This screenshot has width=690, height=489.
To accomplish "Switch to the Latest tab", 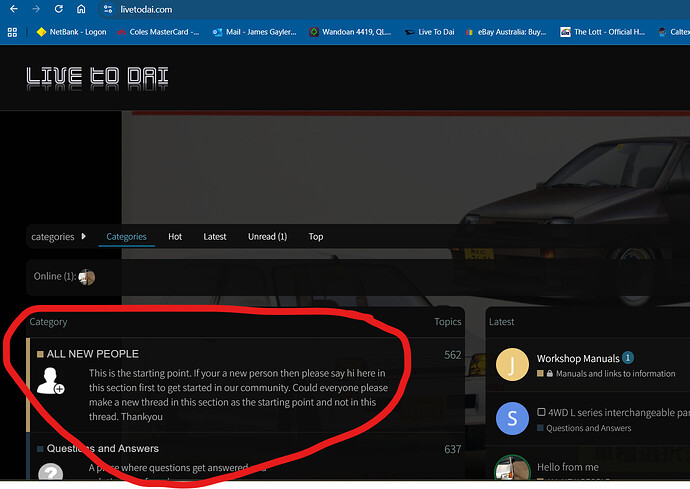I will coord(215,237).
